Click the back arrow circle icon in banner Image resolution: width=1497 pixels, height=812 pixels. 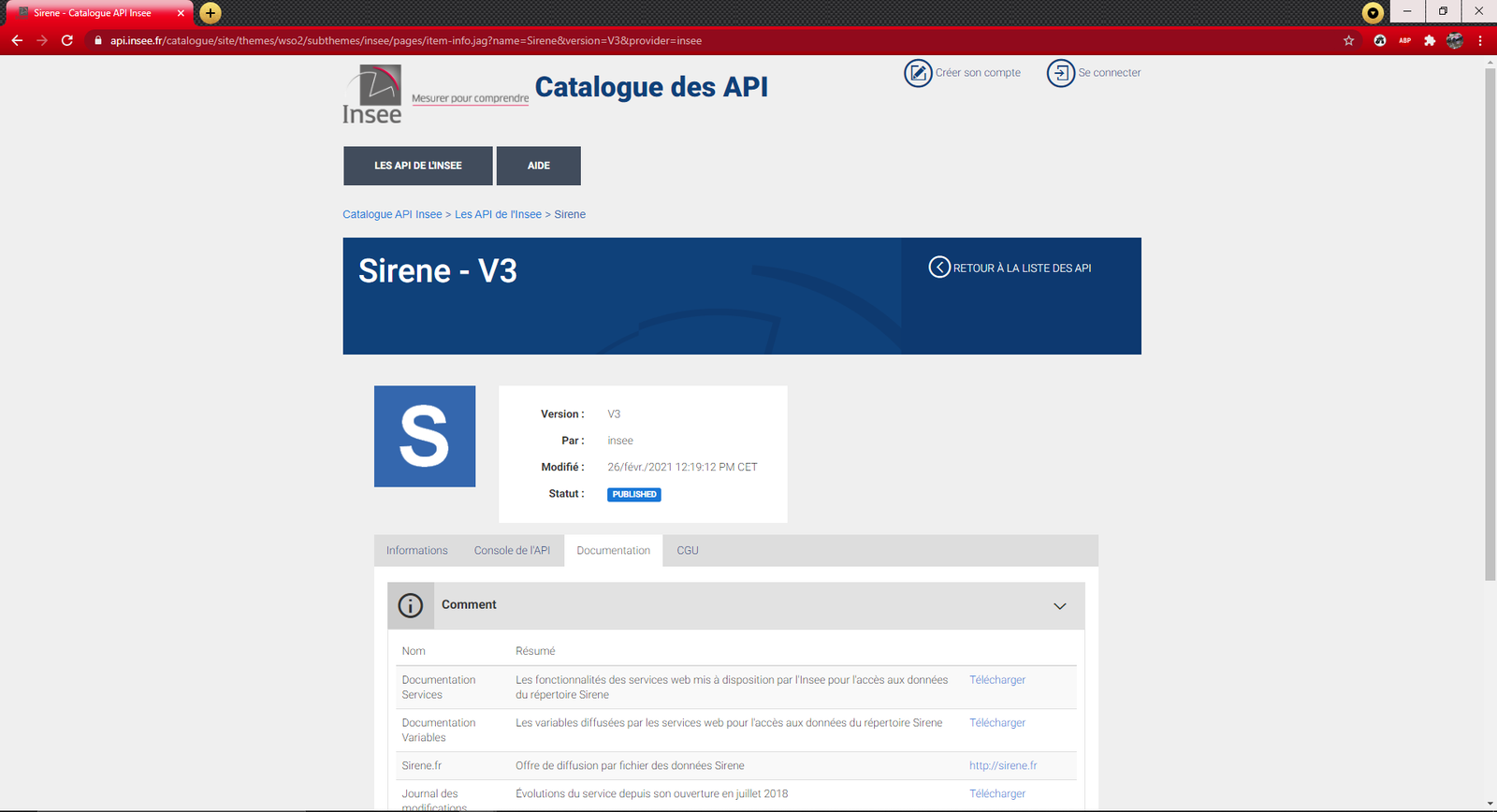point(939,268)
